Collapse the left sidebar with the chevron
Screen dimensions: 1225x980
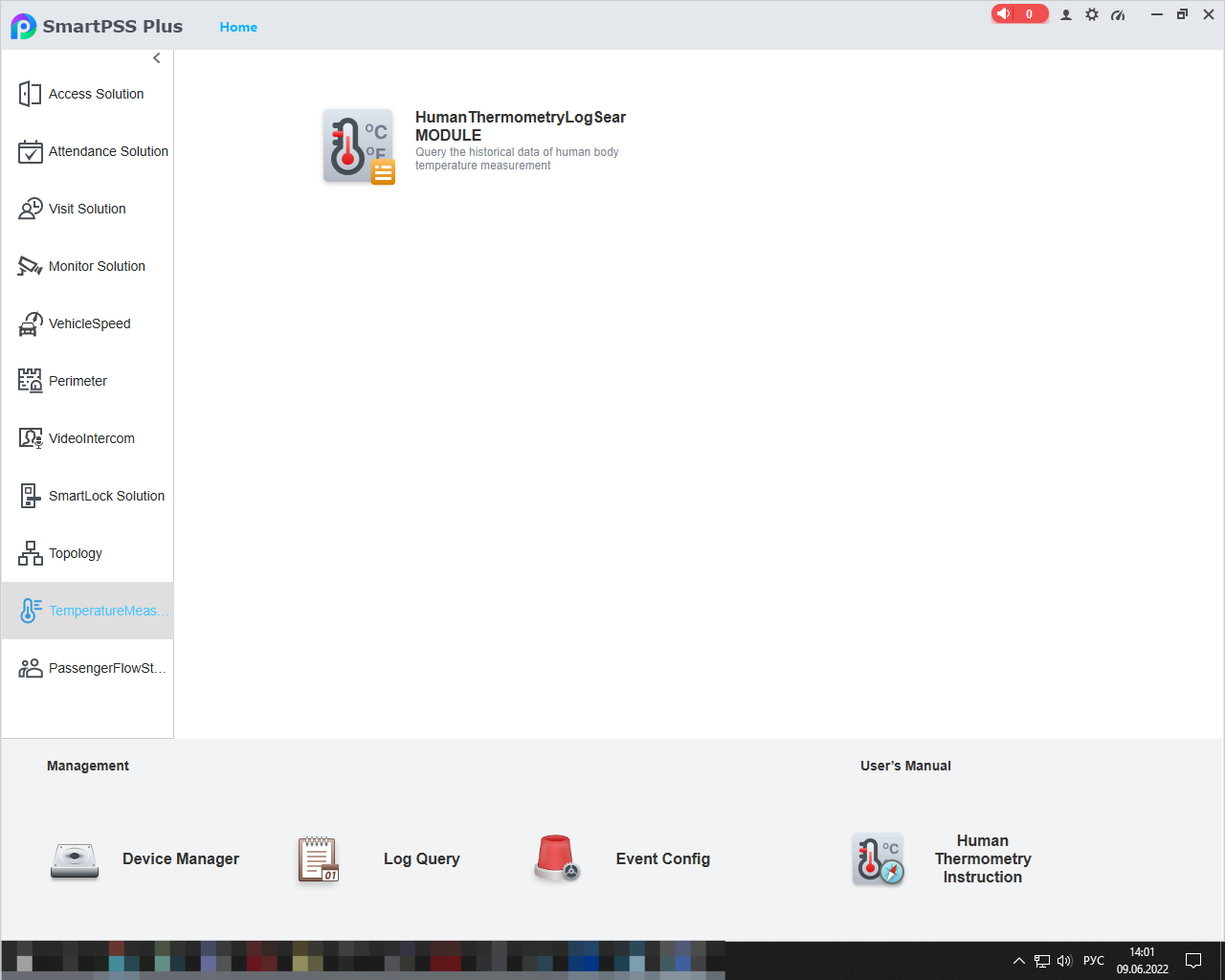(x=157, y=58)
